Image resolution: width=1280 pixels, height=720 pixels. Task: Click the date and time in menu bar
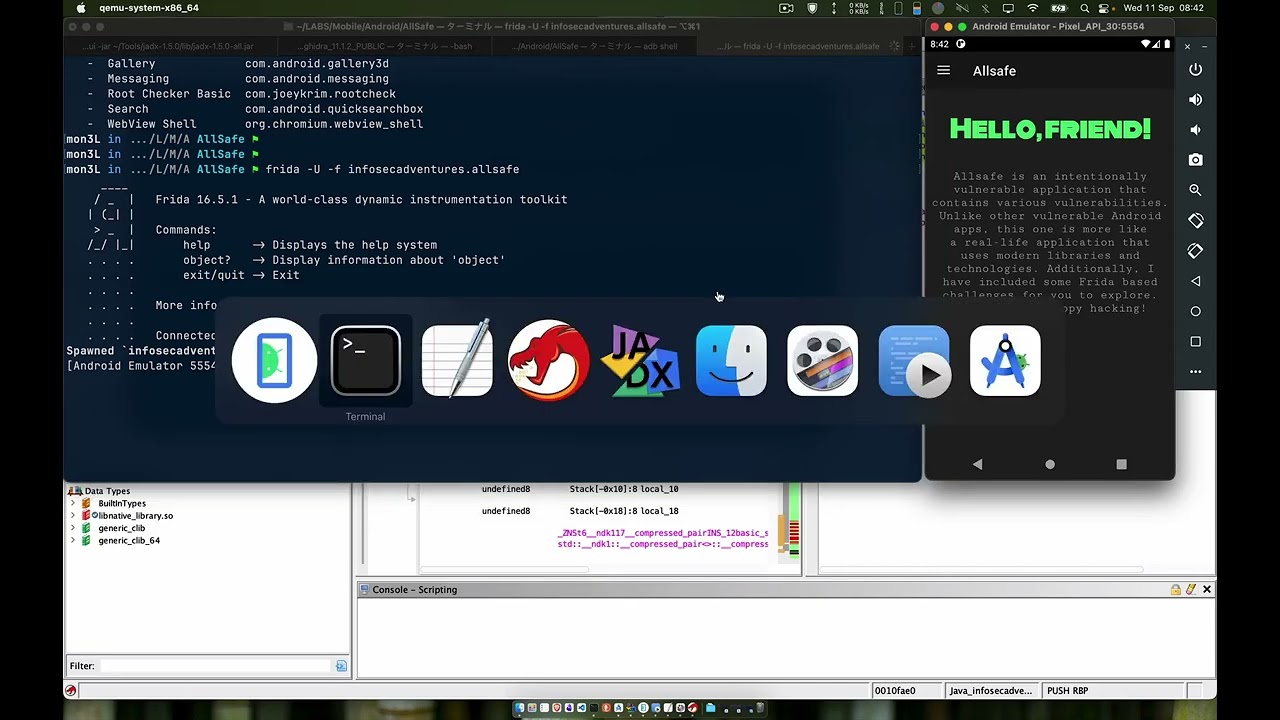[1164, 8]
